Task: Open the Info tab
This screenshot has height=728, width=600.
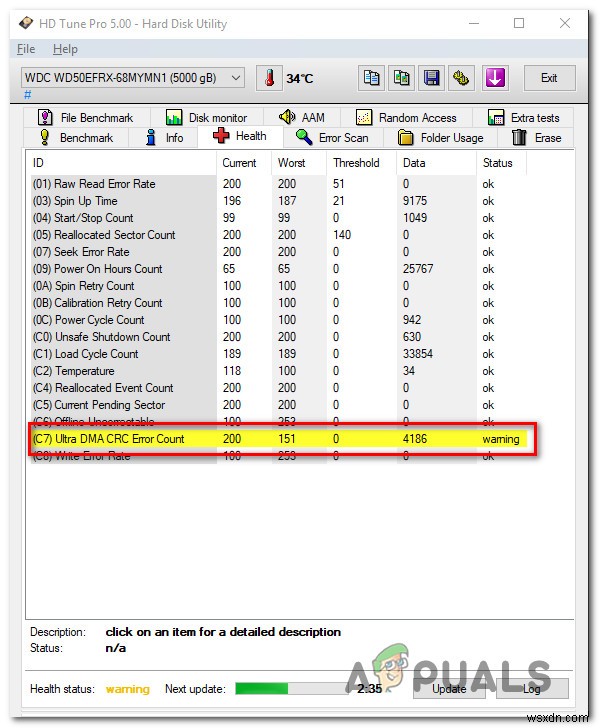Action: (164, 138)
